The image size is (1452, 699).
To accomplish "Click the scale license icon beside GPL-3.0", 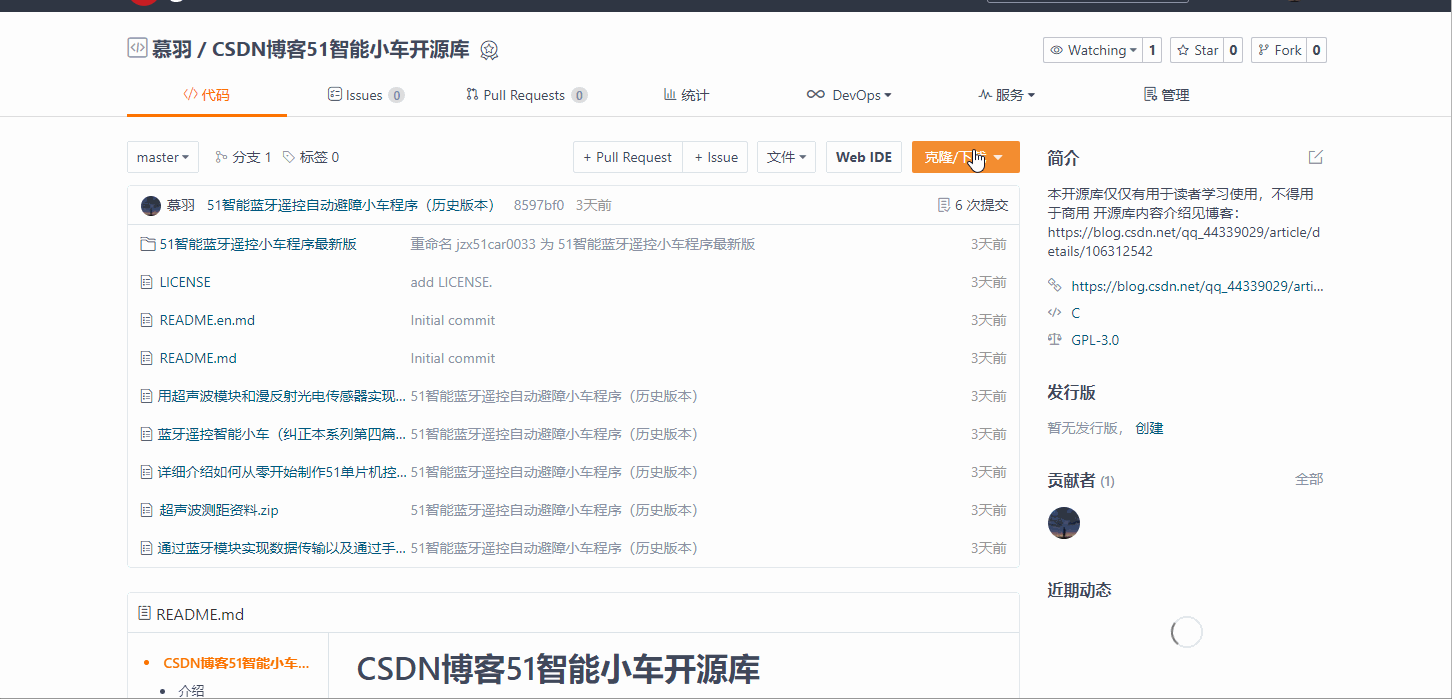I will point(1054,339).
